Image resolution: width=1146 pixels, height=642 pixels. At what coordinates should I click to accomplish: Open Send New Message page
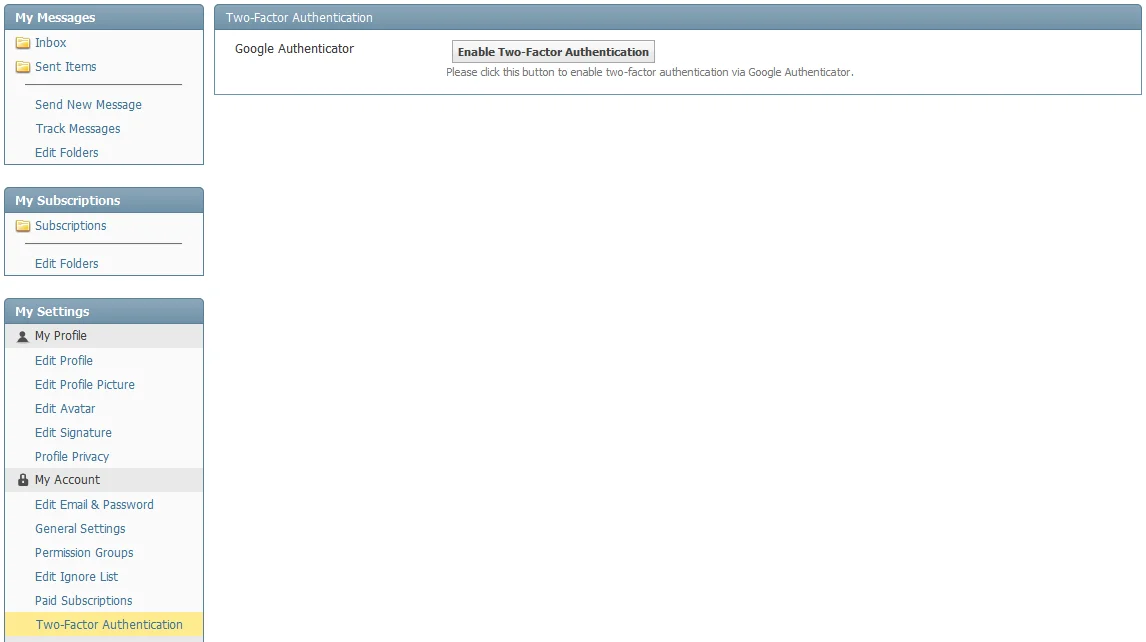[x=88, y=105]
